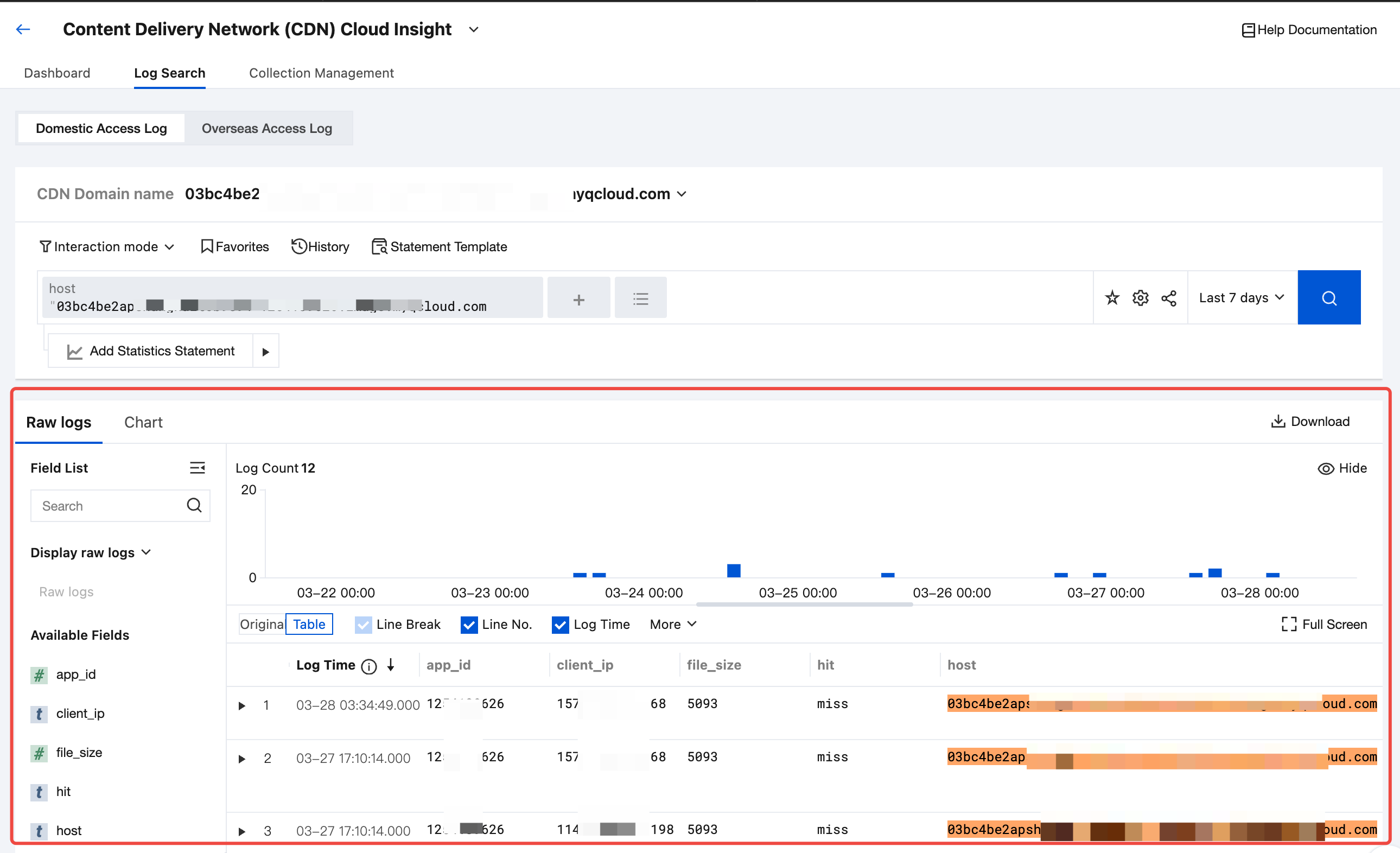
Task: Switch to the Chart tab
Action: (x=143, y=422)
